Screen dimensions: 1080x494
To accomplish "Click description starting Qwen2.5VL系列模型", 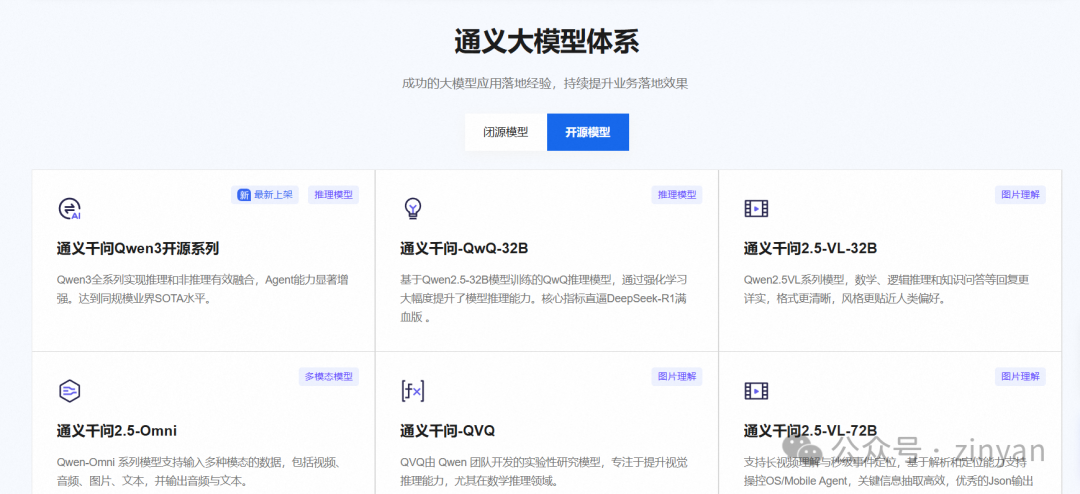I will pyautogui.click(x=886, y=289).
